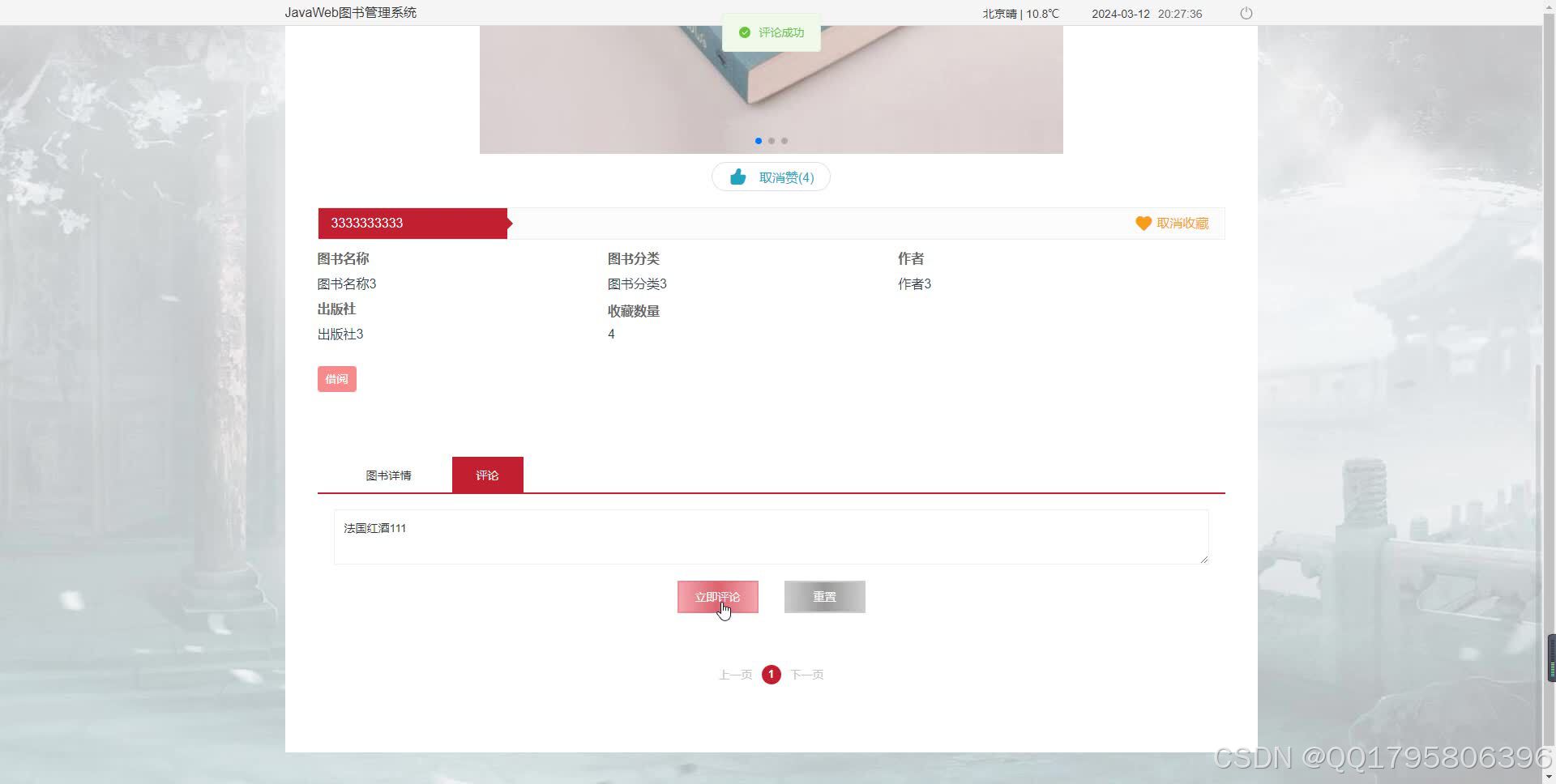Screen dimensions: 1556x784
Task: Click the comment text input area
Action: coord(770,536)
